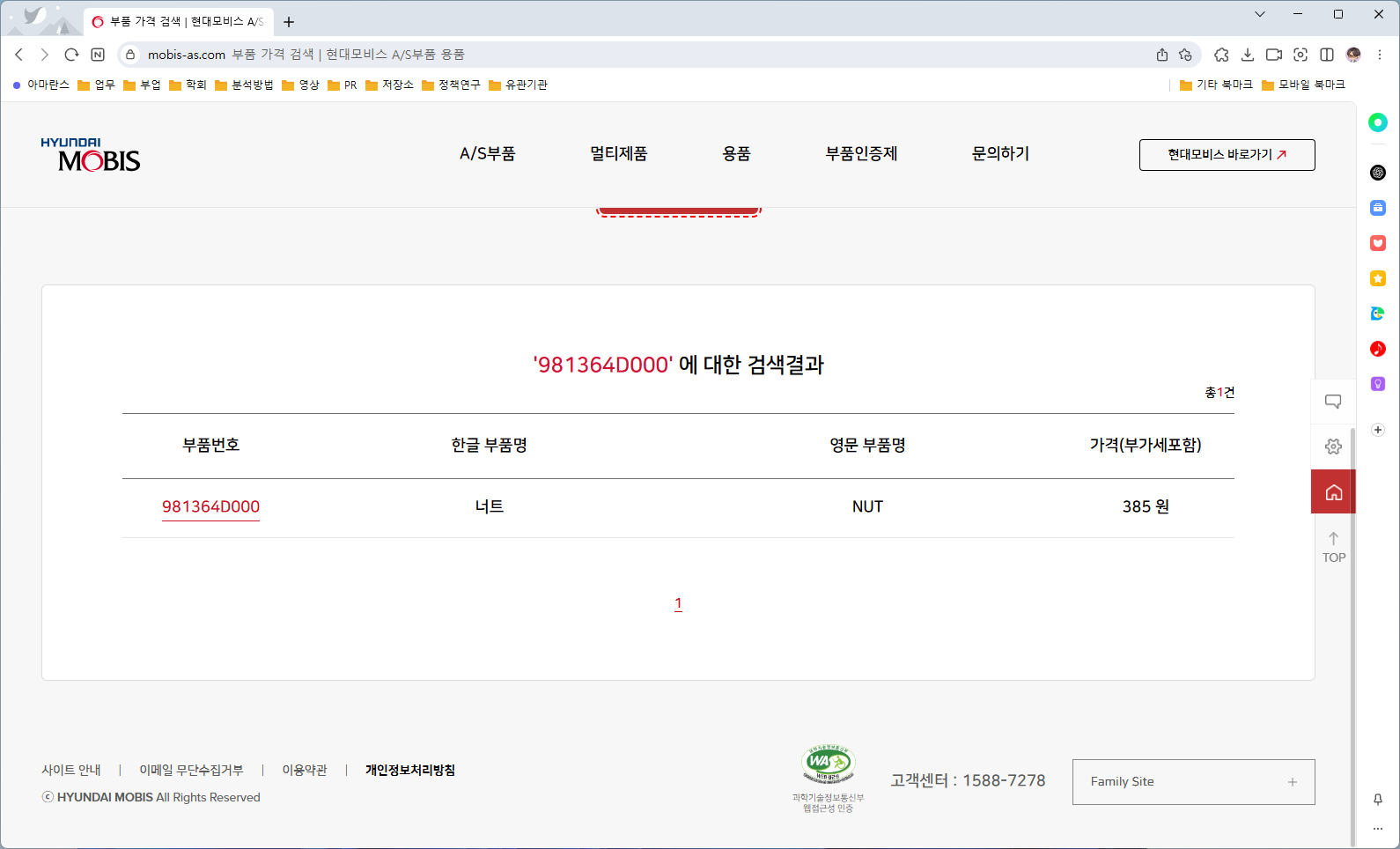Open the 업무 bookmark folder
The height and width of the screenshot is (849, 1400).
click(96, 85)
